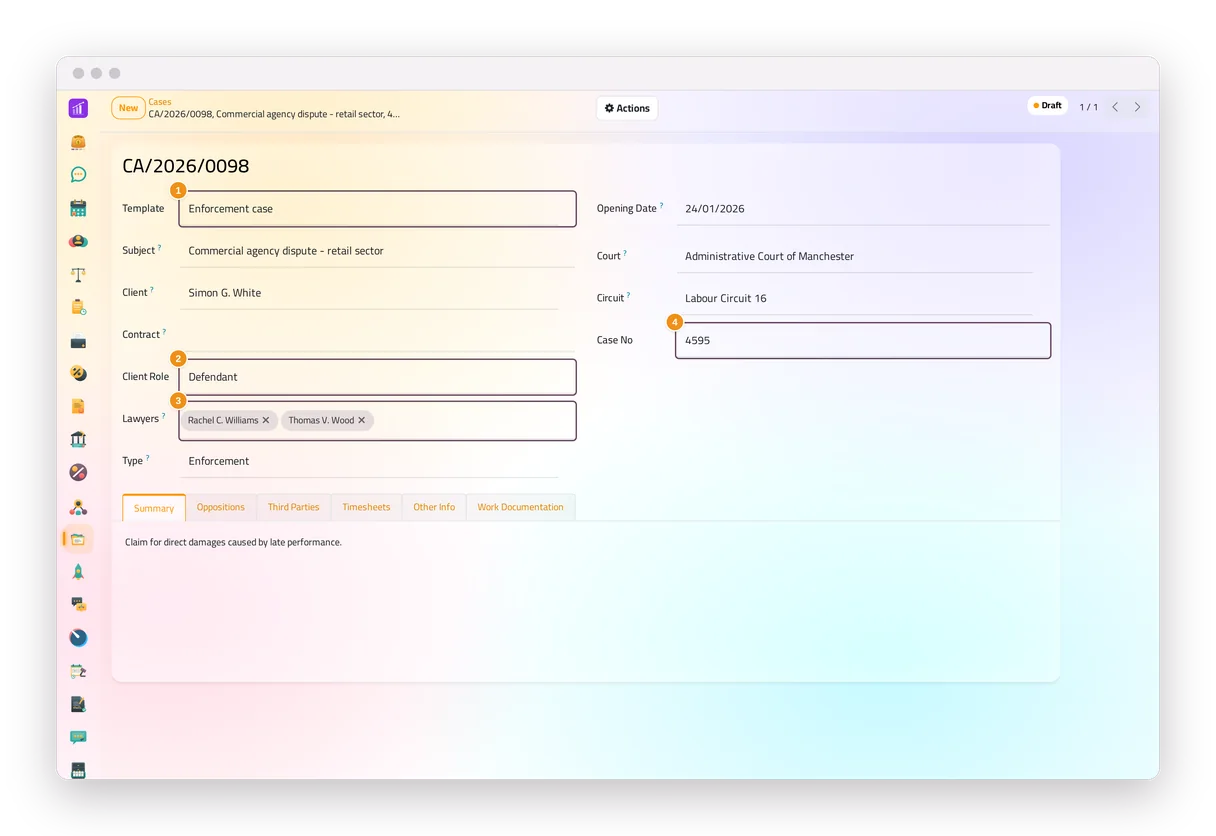Open the partly visible calculator icon in sidebar
The width and height of the screenshot is (1216, 836).
(x=78, y=770)
